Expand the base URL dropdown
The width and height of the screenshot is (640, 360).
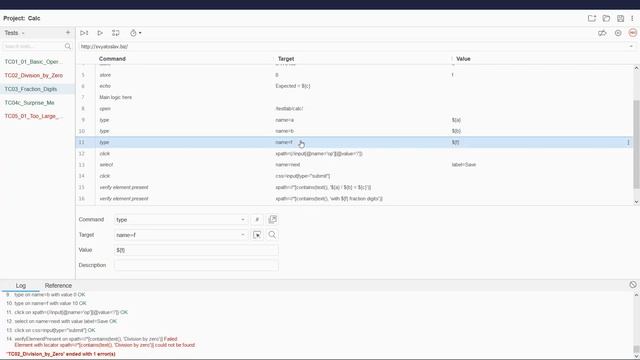(631, 47)
